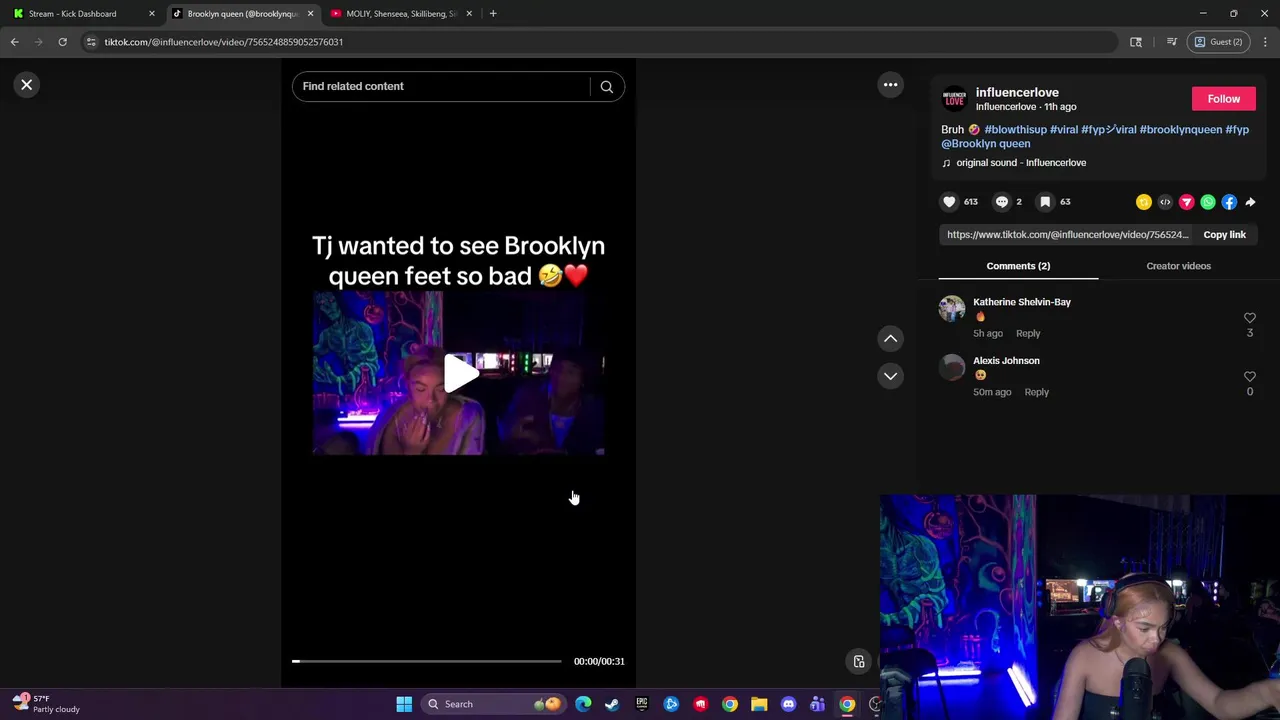Select the Comments (2) tab
Viewport: 1280px width, 720px height.
click(1018, 266)
